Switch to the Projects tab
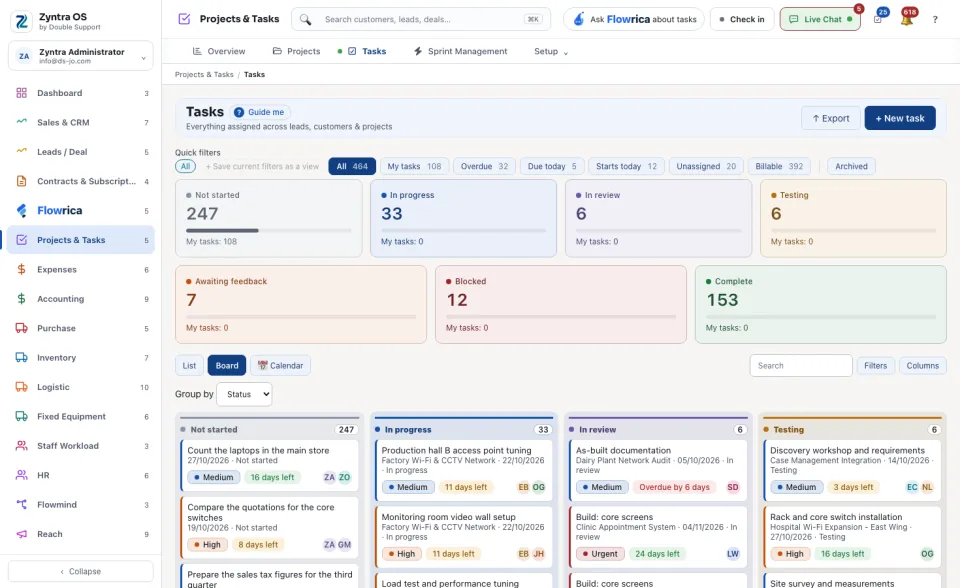Image resolution: width=960 pixels, height=588 pixels. tap(296, 51)
